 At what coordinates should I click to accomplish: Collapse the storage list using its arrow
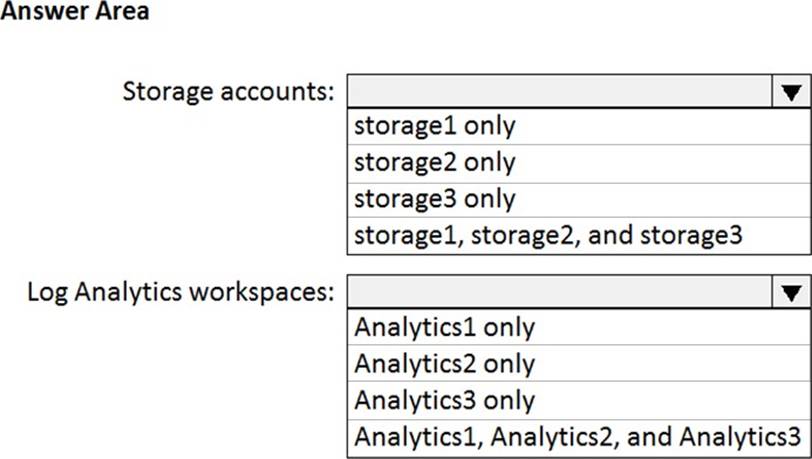pos(791,92)
